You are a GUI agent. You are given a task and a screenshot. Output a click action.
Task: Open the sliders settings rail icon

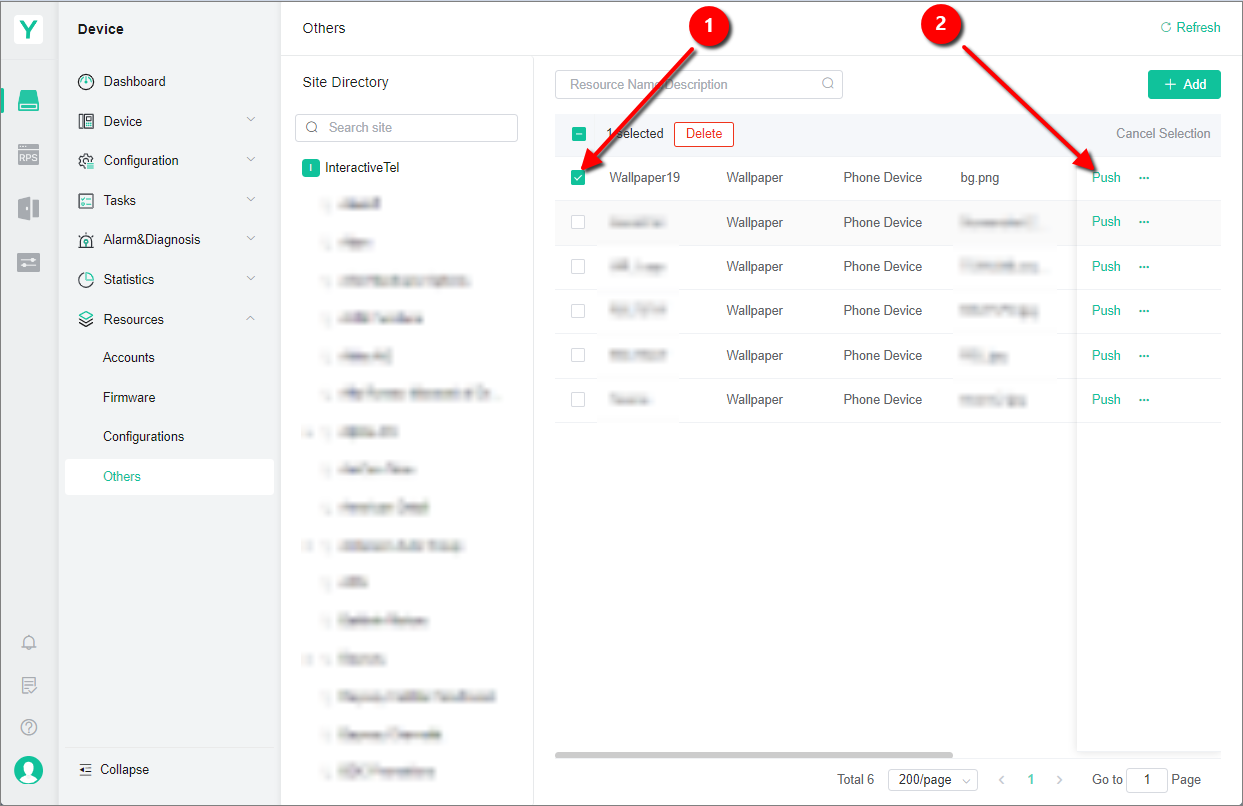[29, 262]
